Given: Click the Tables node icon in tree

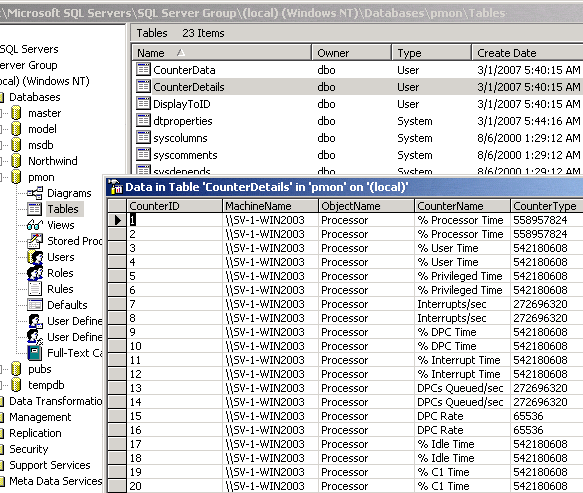Looking at the screenshot, I should [35, 209].
